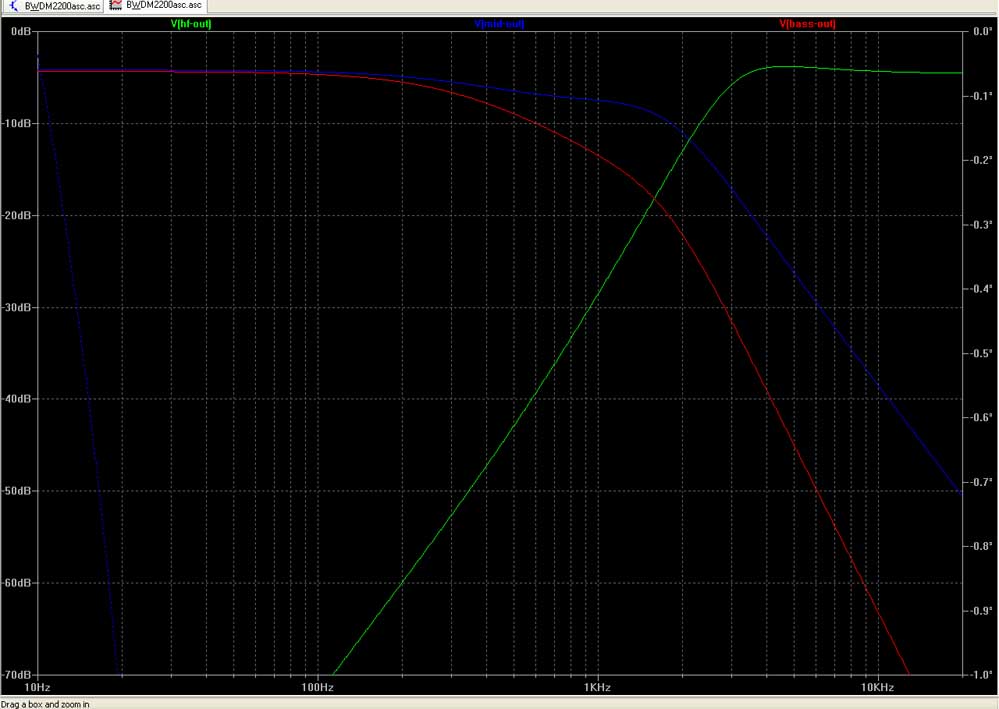999x709 pixels.
Task: Click the -0.8° phase axis label
Action: pos(980,546)
